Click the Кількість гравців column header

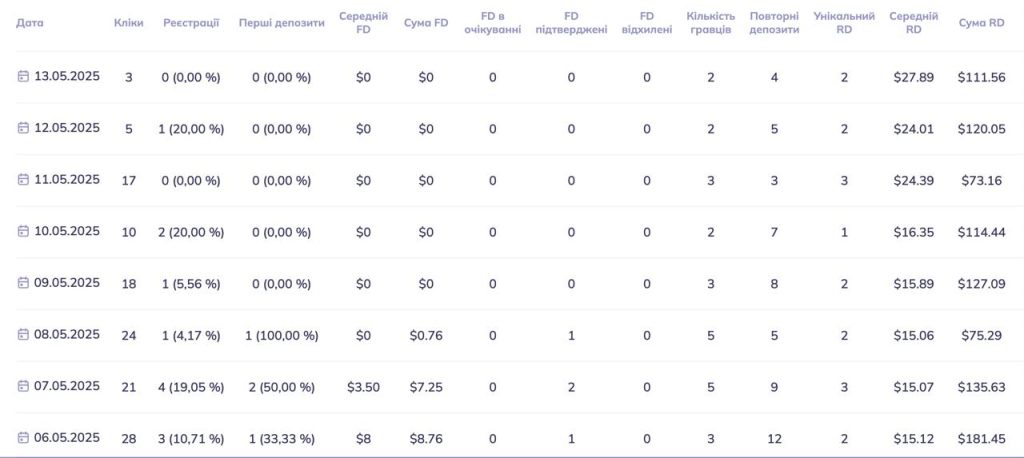click(711, 23)
